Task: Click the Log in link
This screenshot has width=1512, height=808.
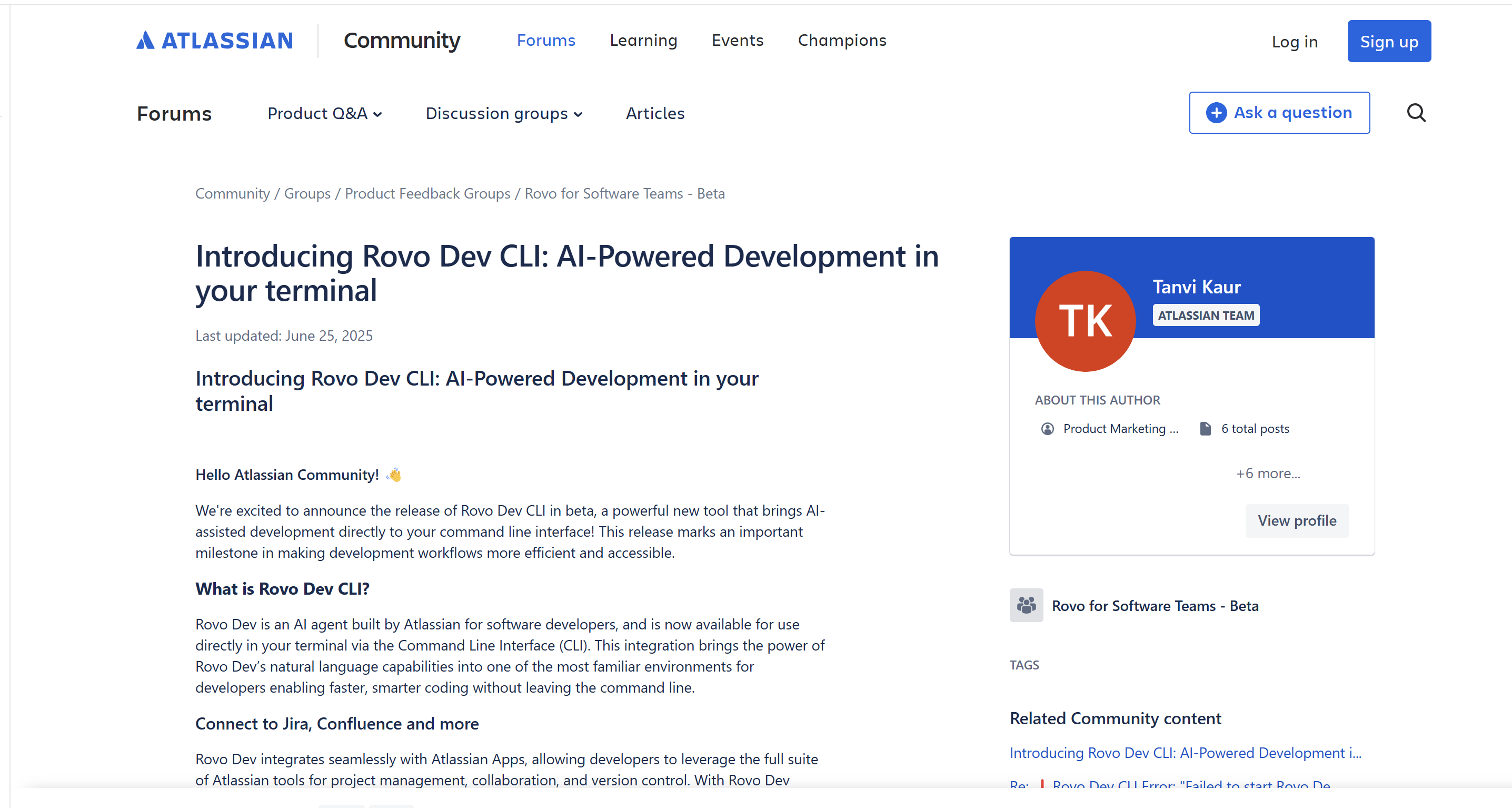Action: 1295,42
